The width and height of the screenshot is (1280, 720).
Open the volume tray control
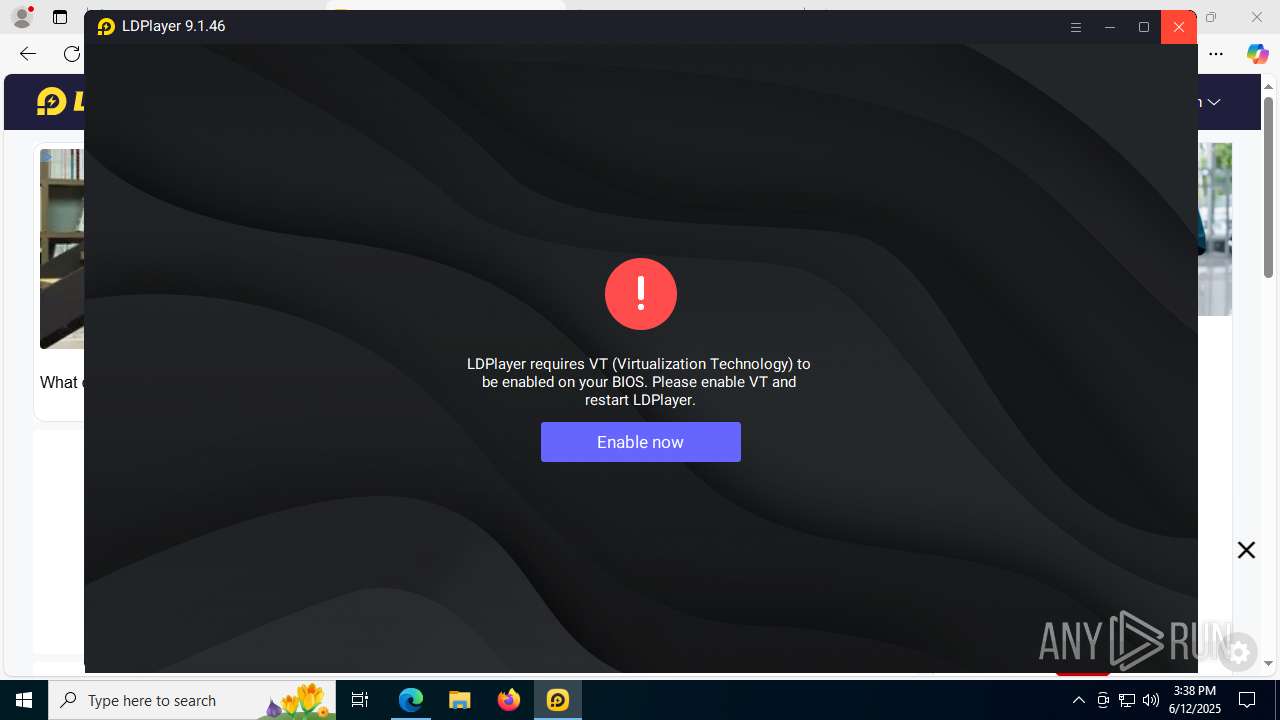(x=1151, y=700)
